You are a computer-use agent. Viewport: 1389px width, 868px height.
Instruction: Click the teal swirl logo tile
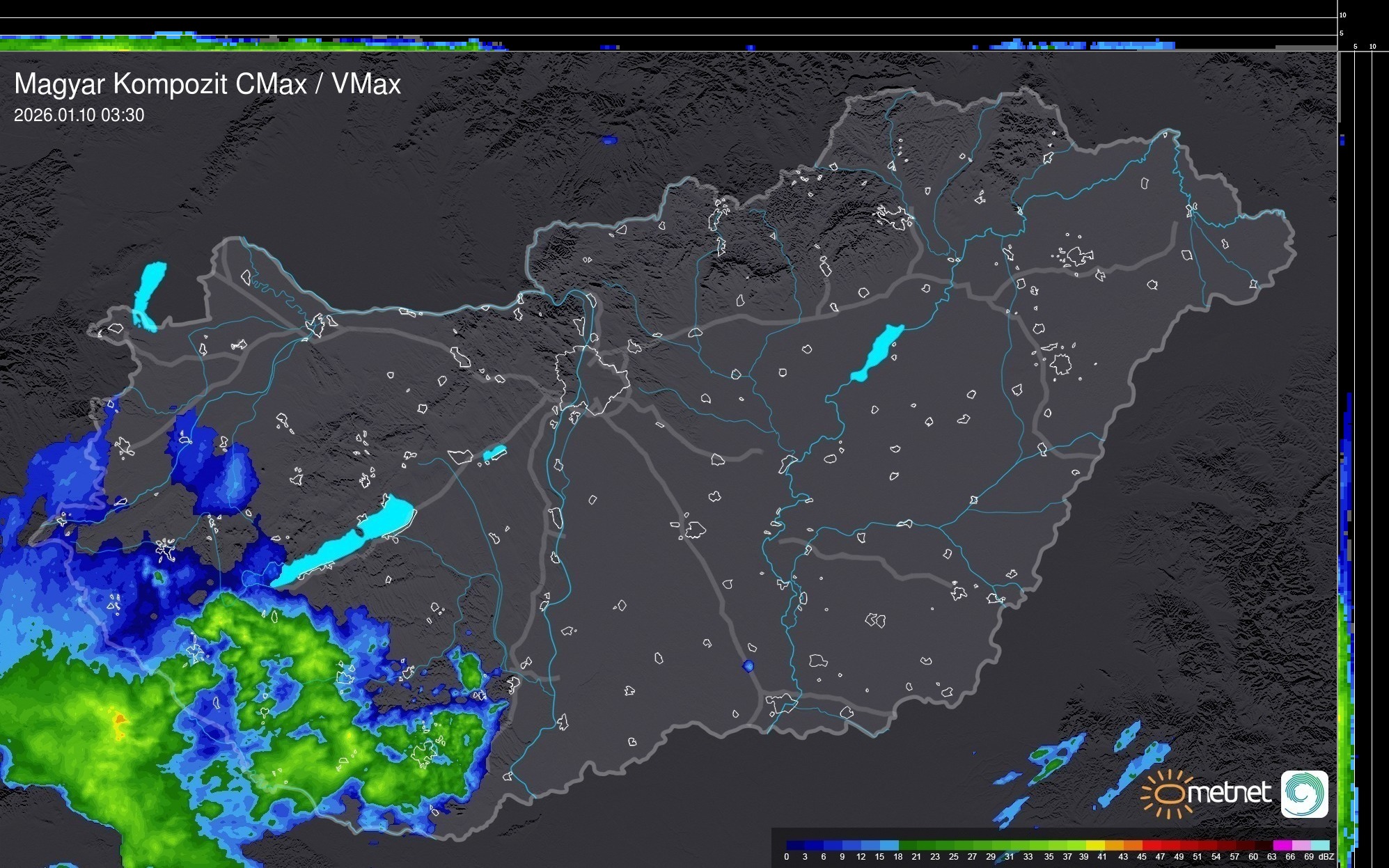tap(1305, 794)
